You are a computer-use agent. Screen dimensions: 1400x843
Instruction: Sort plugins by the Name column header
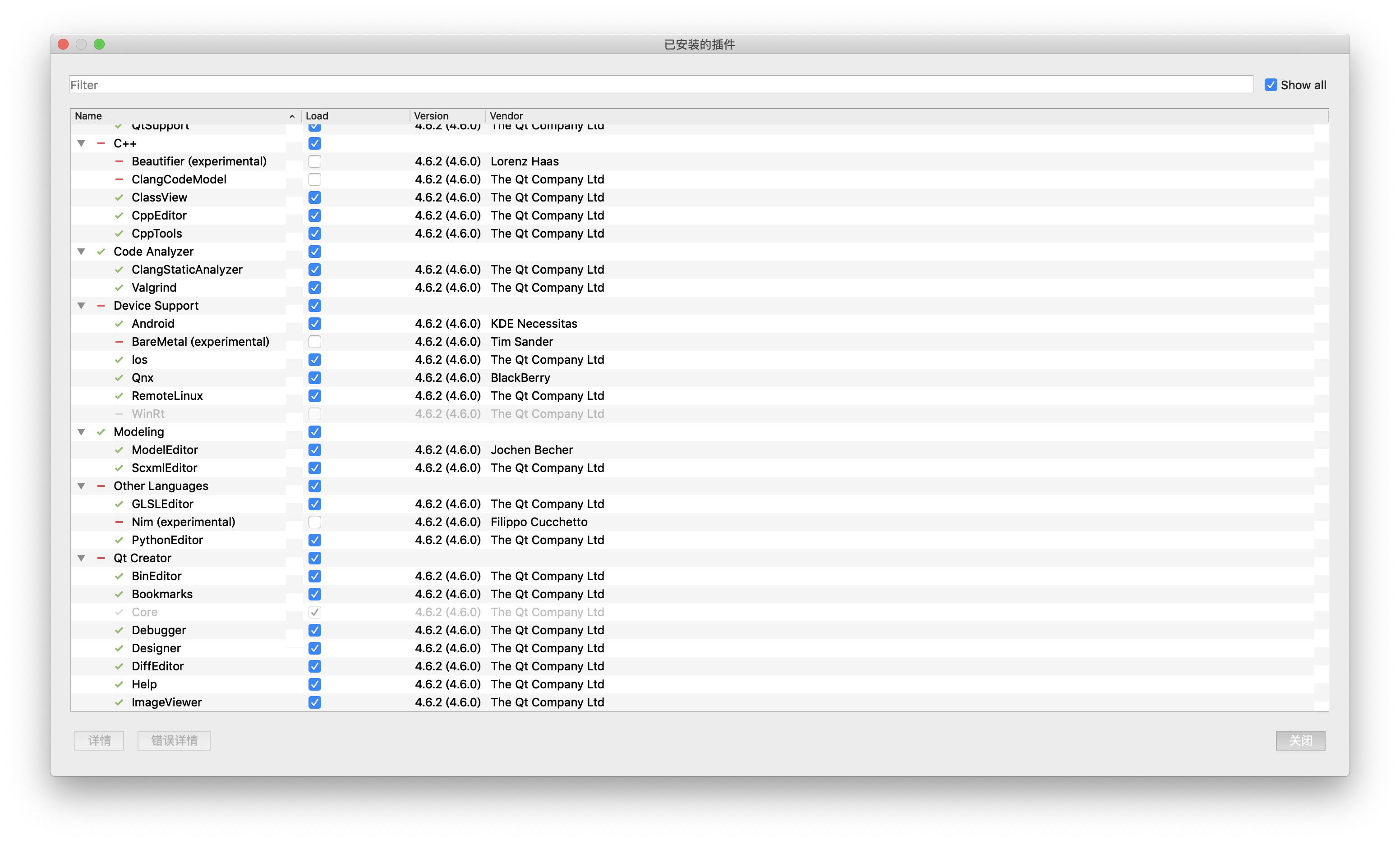pyautogui.click(x=186, y=116)
